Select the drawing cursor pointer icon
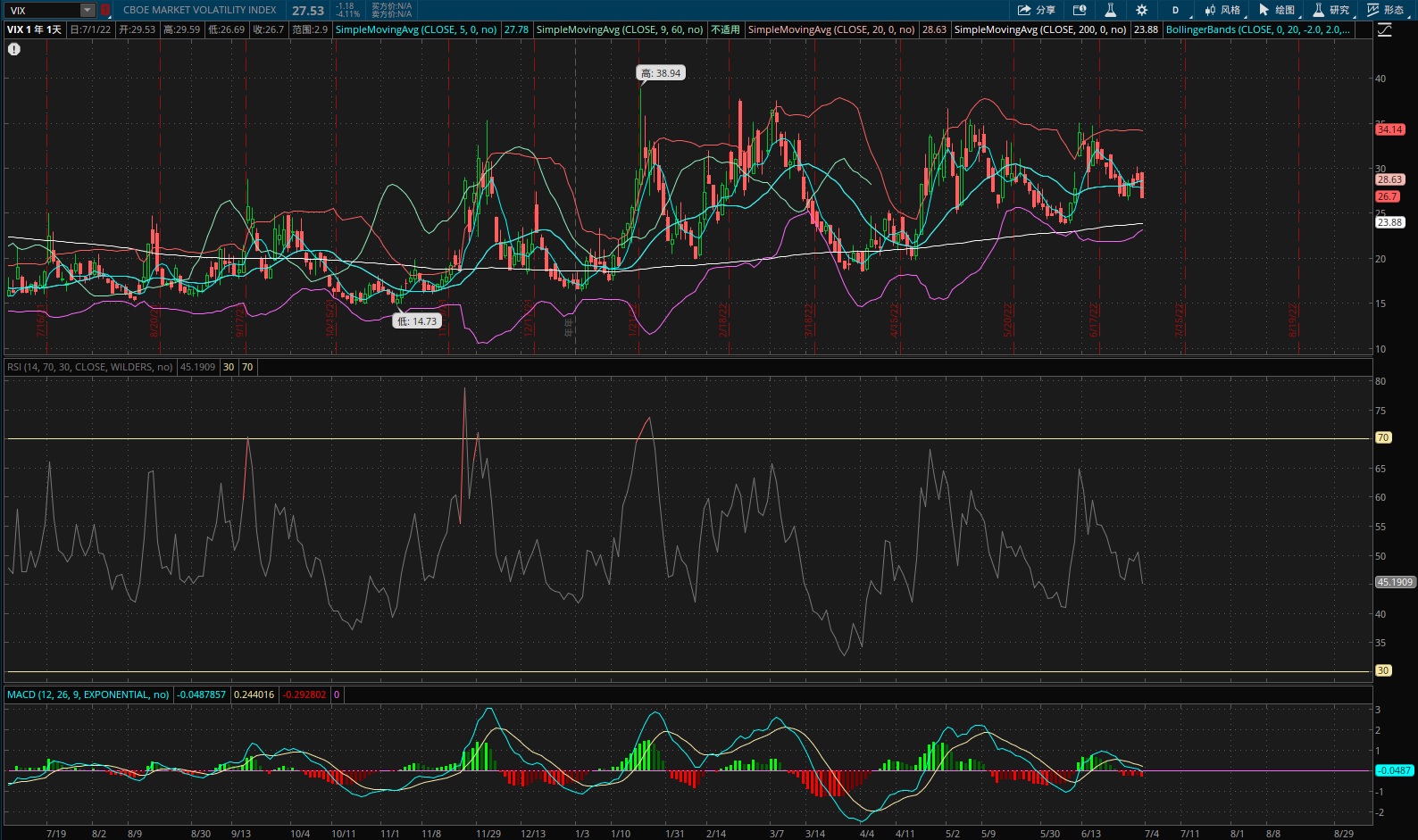The width and height of the screenshot is (1418, 840). point(1264,10)
